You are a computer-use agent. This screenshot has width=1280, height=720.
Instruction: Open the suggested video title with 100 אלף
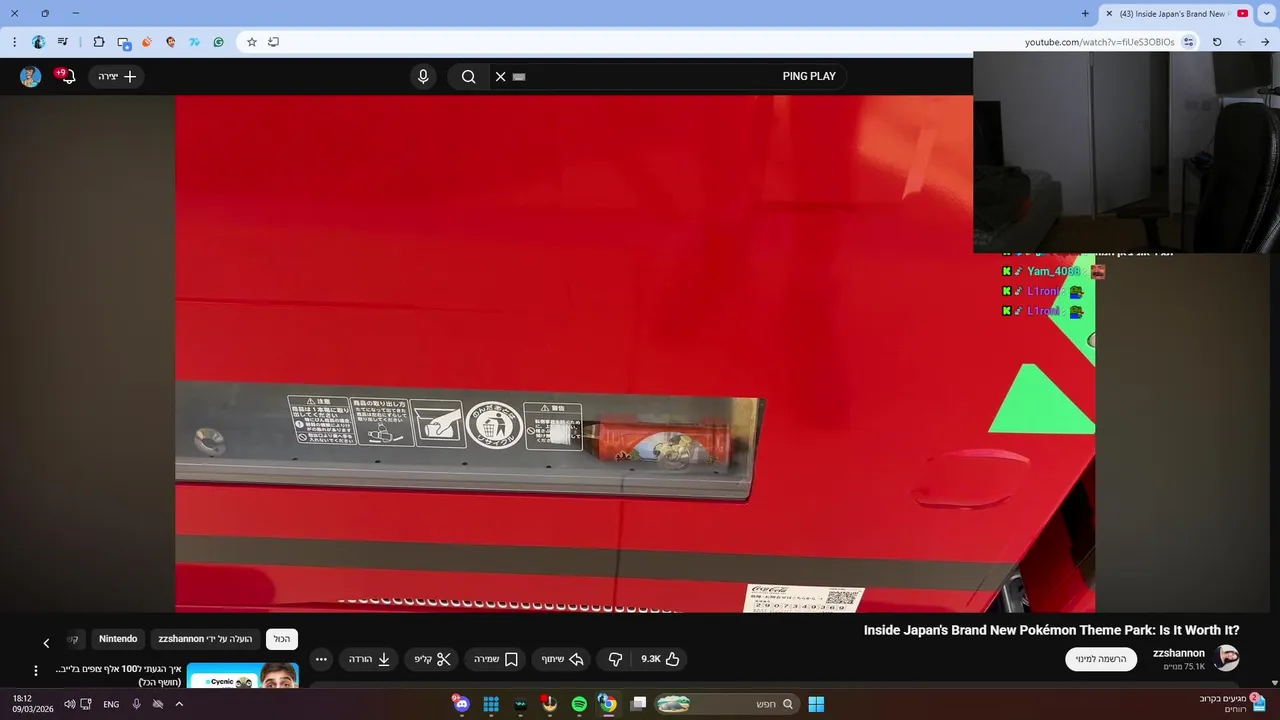point(118,675)
